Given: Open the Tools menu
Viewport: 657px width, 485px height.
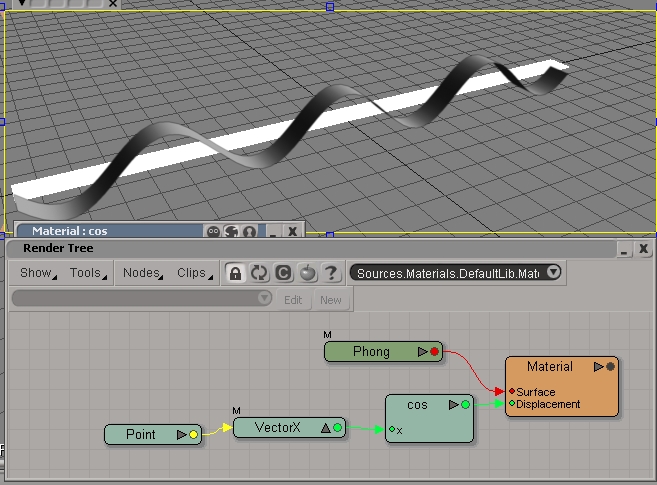Looking at the screenshot, I should [x=87, y=273].
